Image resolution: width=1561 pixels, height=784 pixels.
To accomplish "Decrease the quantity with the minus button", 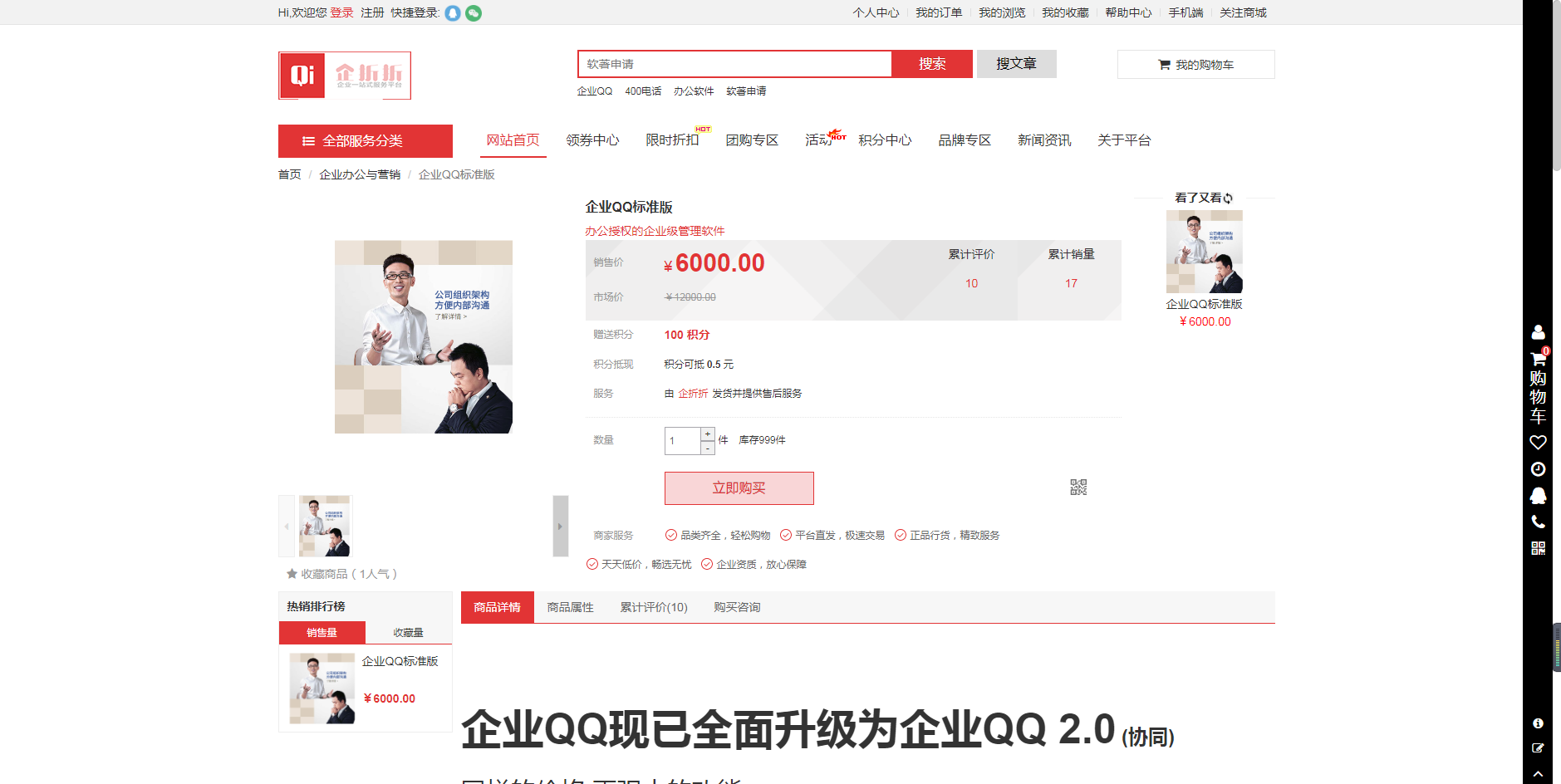I will click(x=708, y=448).
